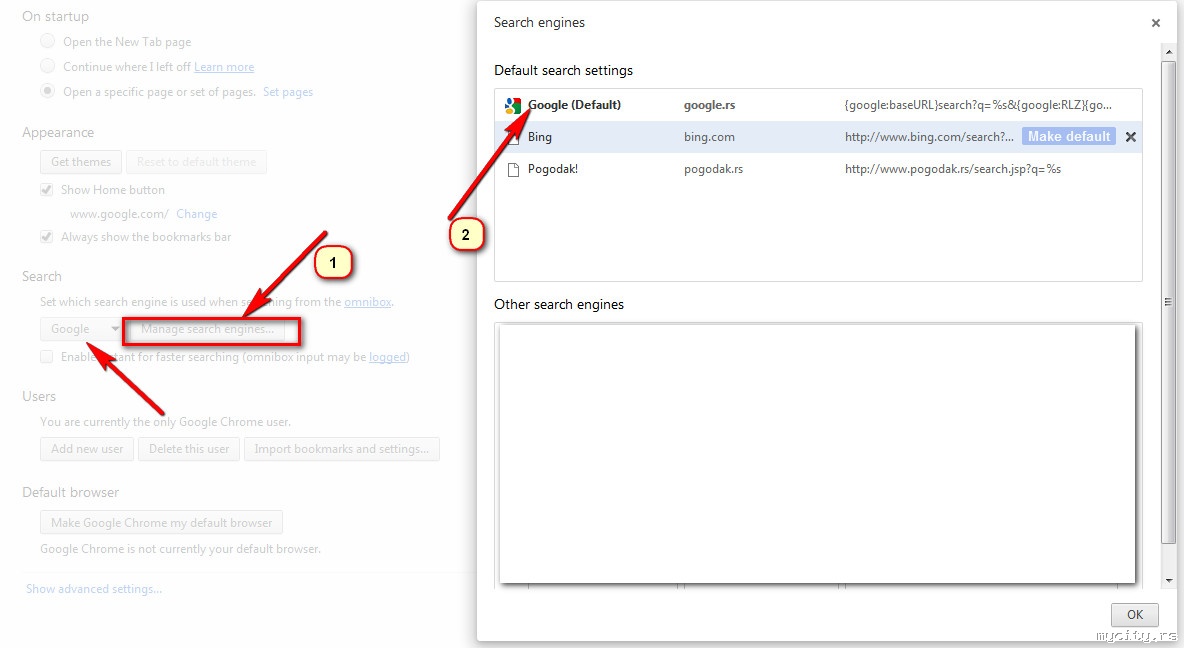Select the Pogodak! search engine name
This screenshot has width=1184, height=648.
coord(553,168)
